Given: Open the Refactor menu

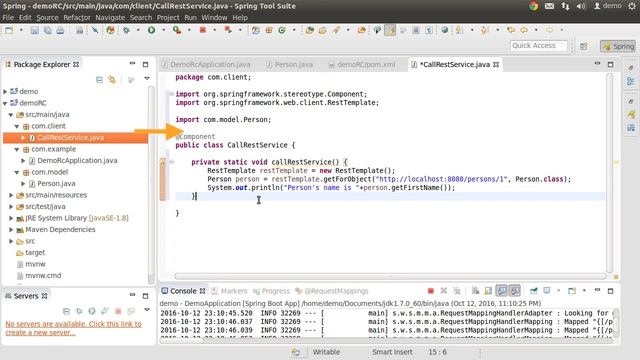Looking at the screenshot, I should click(77, 18).
